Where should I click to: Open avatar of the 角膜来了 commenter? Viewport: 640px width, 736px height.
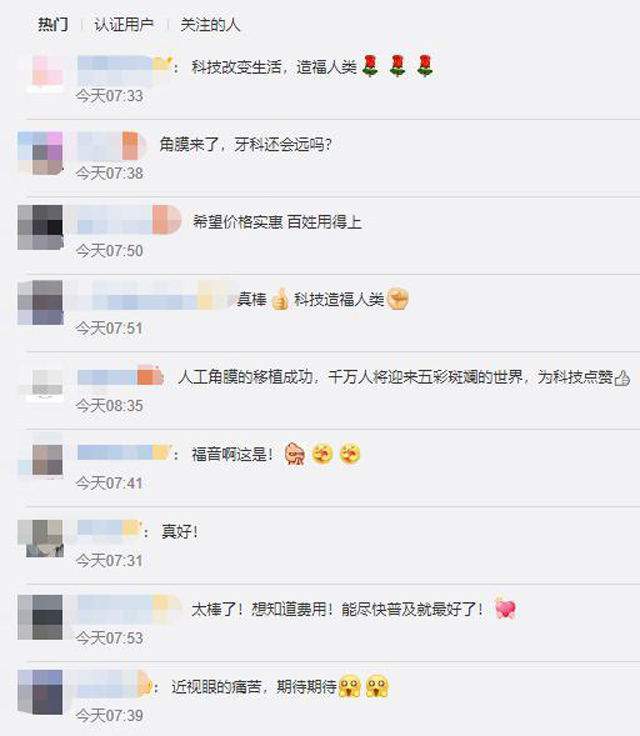click(x=40, y=153)
